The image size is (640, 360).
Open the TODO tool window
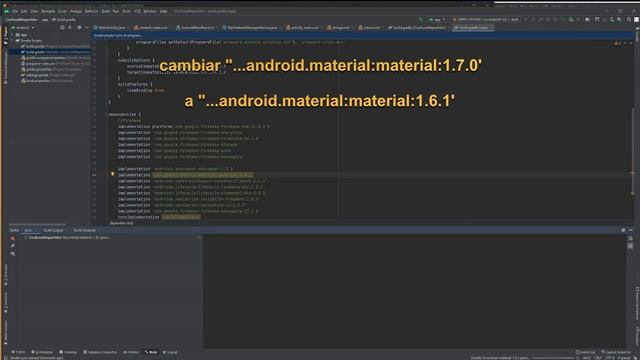18,352
